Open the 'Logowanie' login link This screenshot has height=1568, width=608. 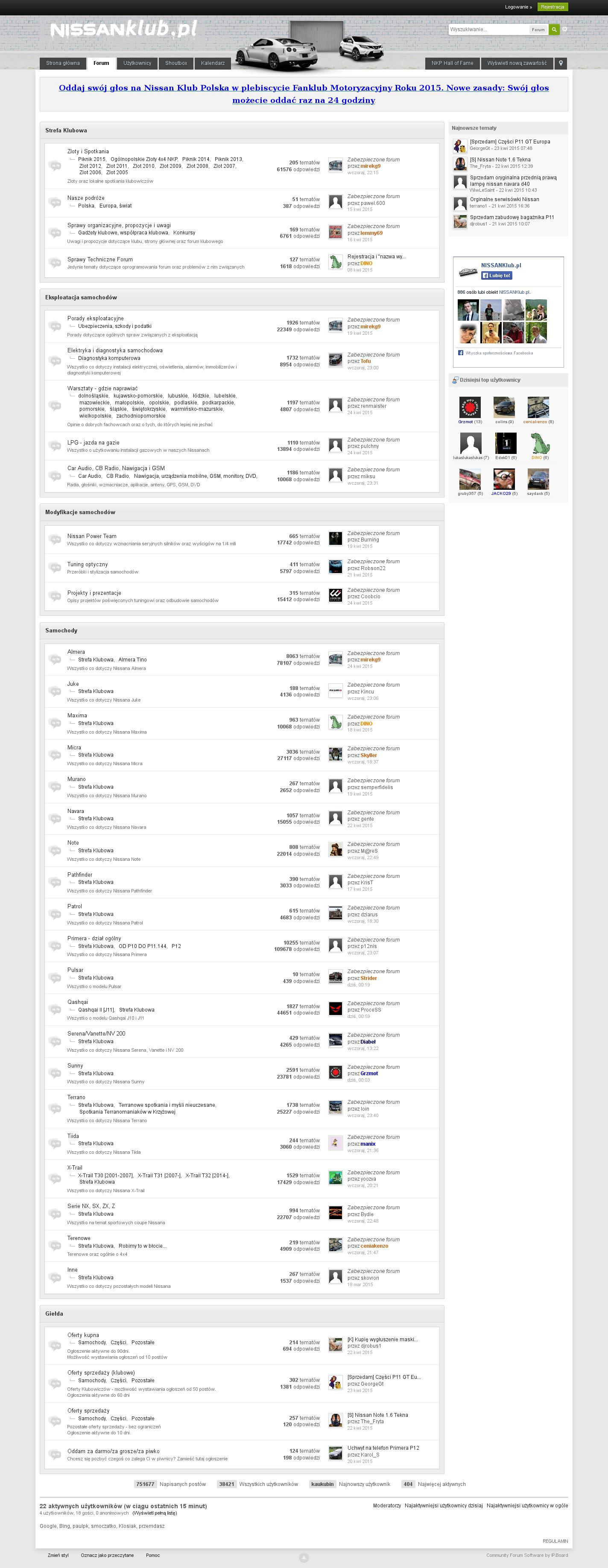pyautogui.click(x=518, y=7)
